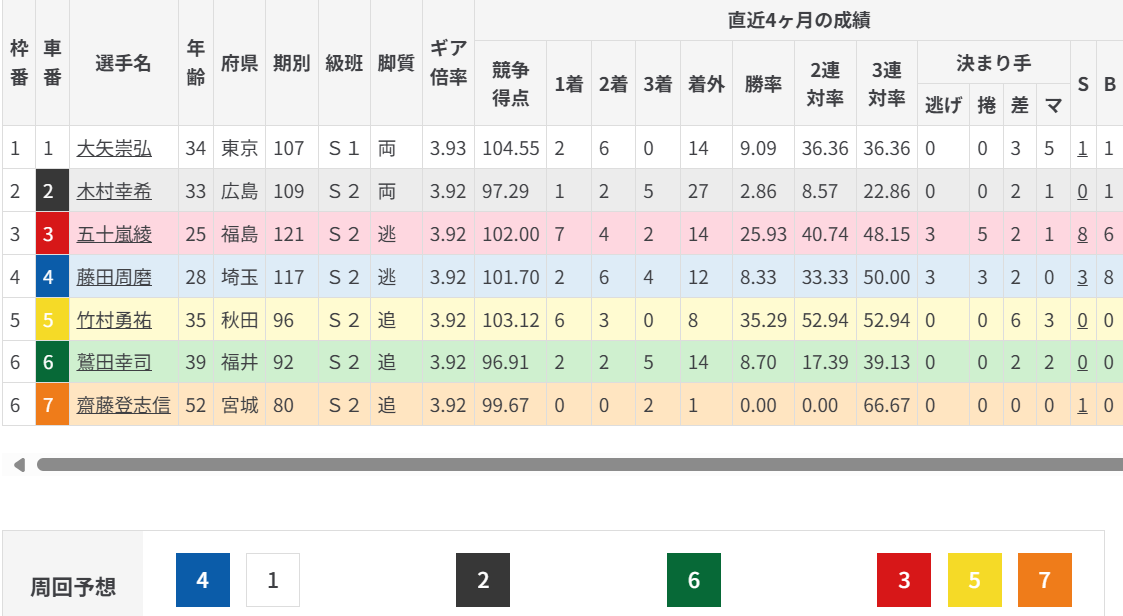This screenshot has width=1123, height=616.
Task: Open the 齋藤登志信 rider link
Action: click(x=123, y=405)
